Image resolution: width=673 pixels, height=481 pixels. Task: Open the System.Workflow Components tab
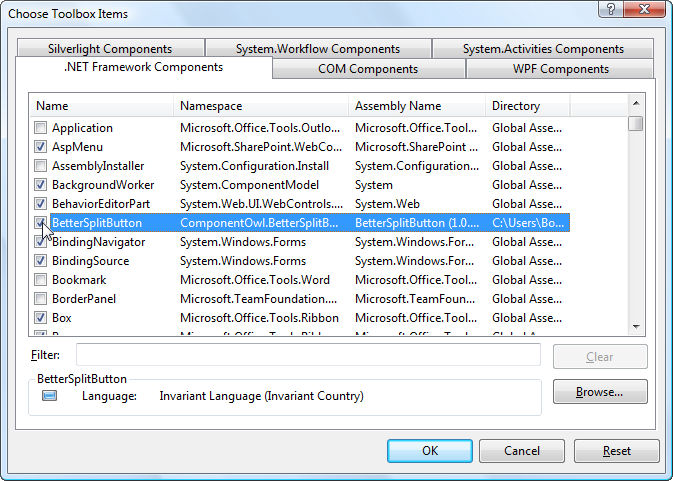tap(317, 49)
